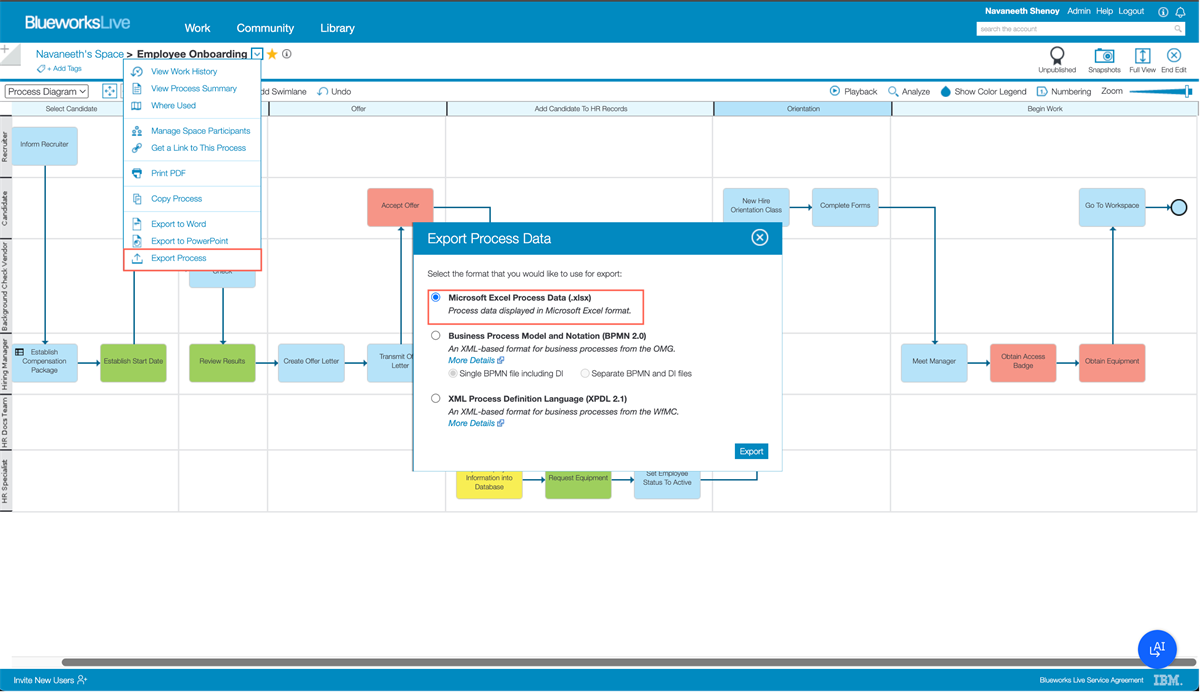Open the Library tab
This screenshot has height=692, width=1200.
(x=337, y=28)
